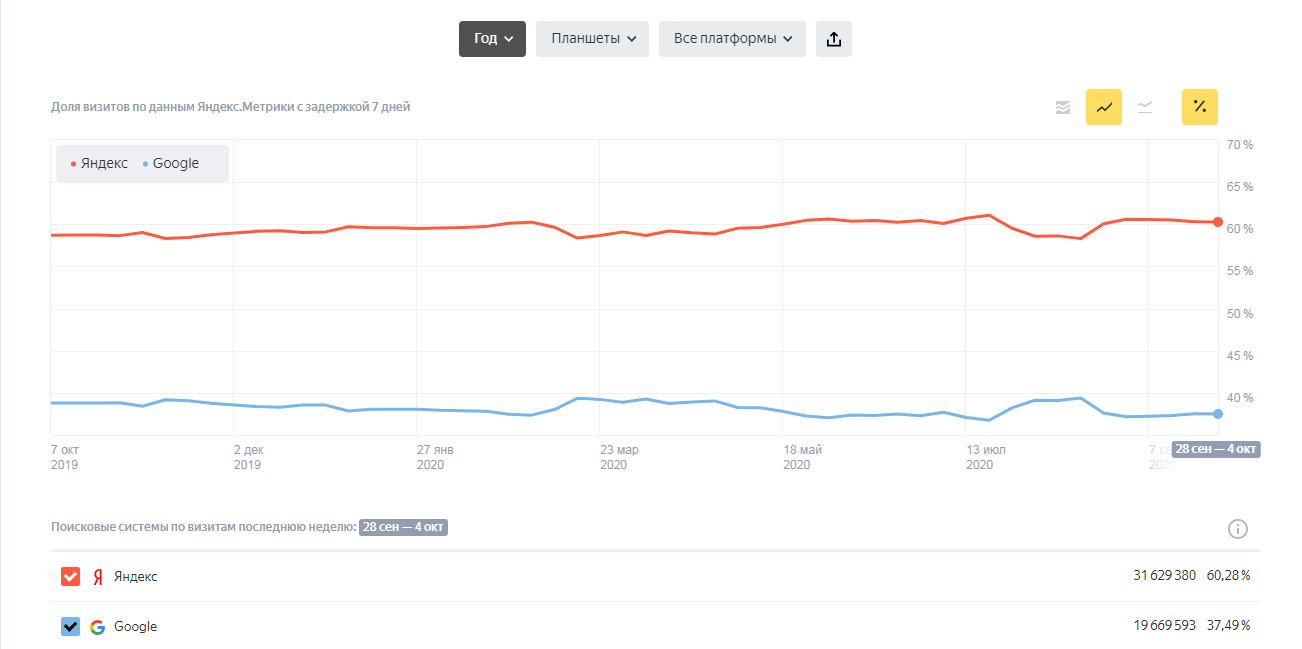
Task: Toggle the percent display mode button
Action: click(x=1200, y=107)
